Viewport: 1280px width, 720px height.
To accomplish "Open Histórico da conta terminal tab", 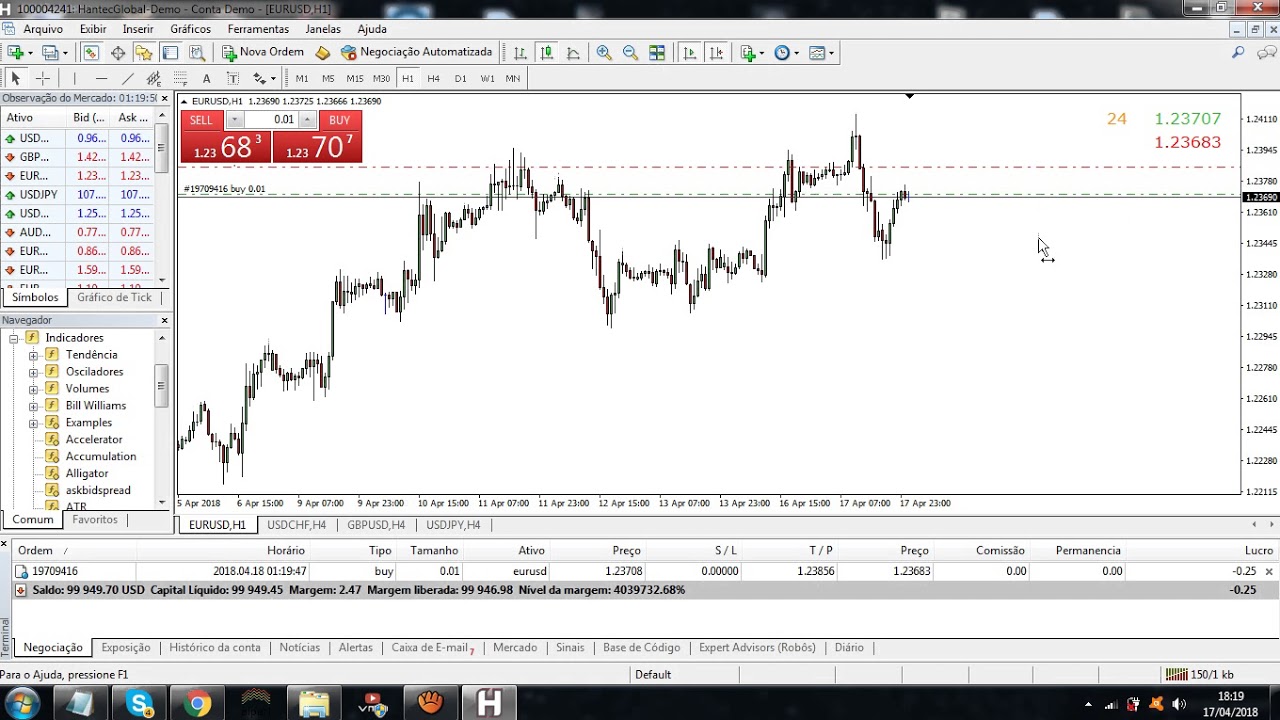I will coord(215,647).
